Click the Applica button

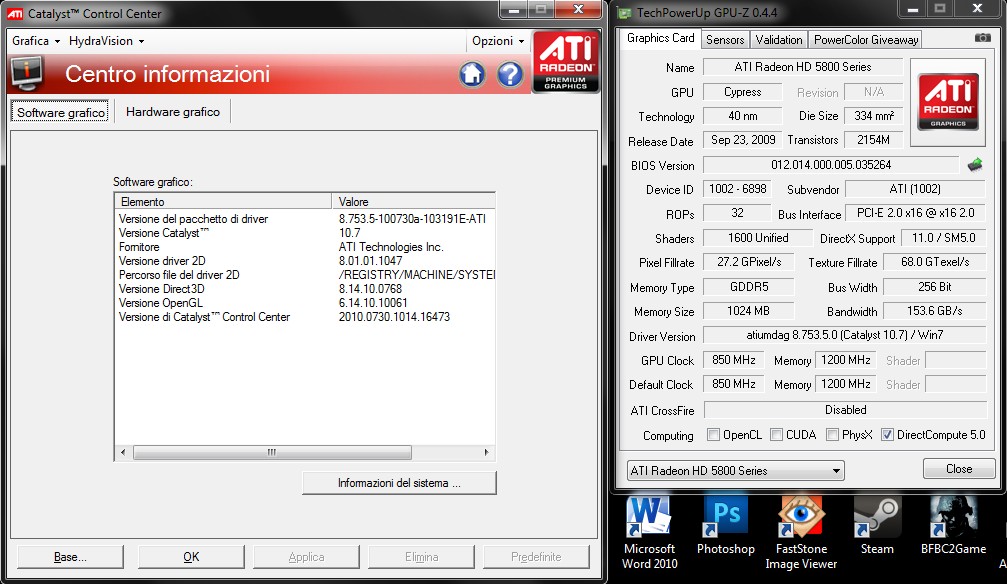point(306,557)
